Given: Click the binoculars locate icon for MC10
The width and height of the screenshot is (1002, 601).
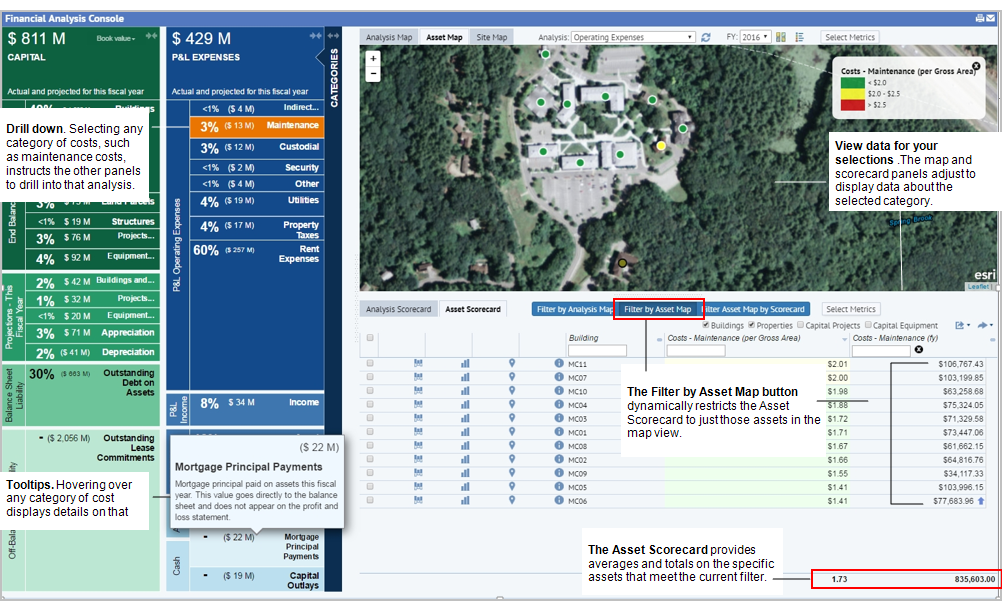Looking at the screenshot, I should click(417, 389).
